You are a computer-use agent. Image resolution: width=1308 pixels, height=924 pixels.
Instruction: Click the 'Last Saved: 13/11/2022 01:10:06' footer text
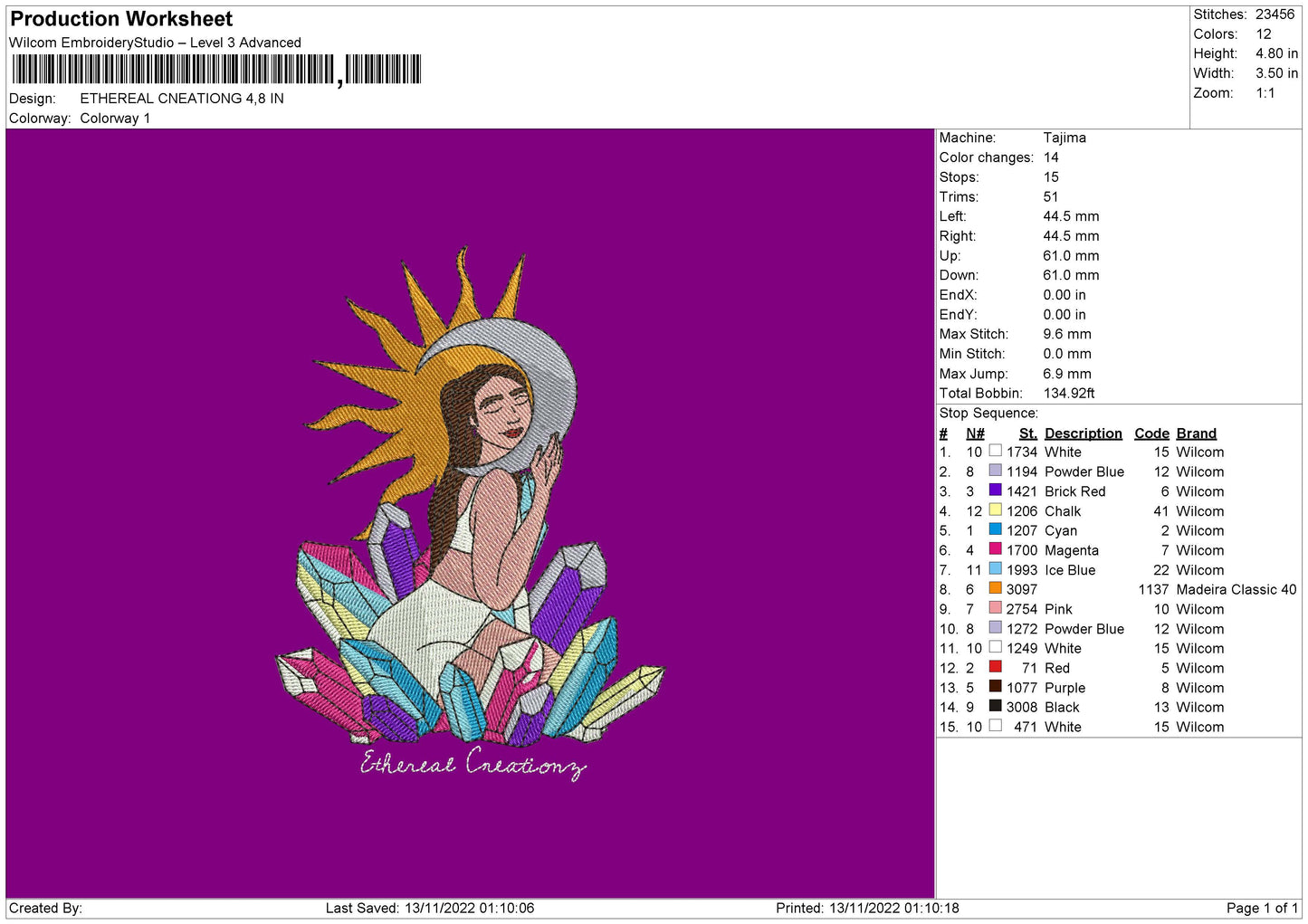[430, 908]
